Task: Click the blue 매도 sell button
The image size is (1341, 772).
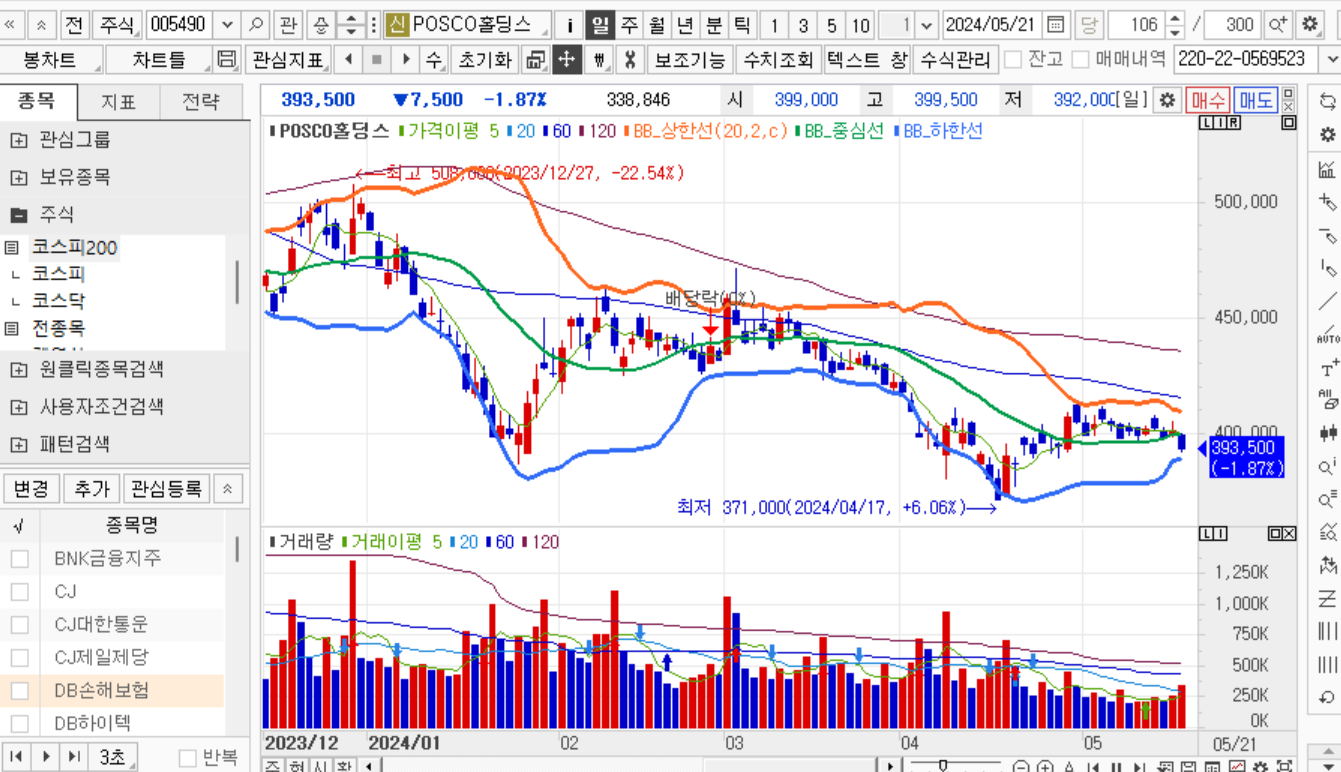Action: pos(1255,100)
